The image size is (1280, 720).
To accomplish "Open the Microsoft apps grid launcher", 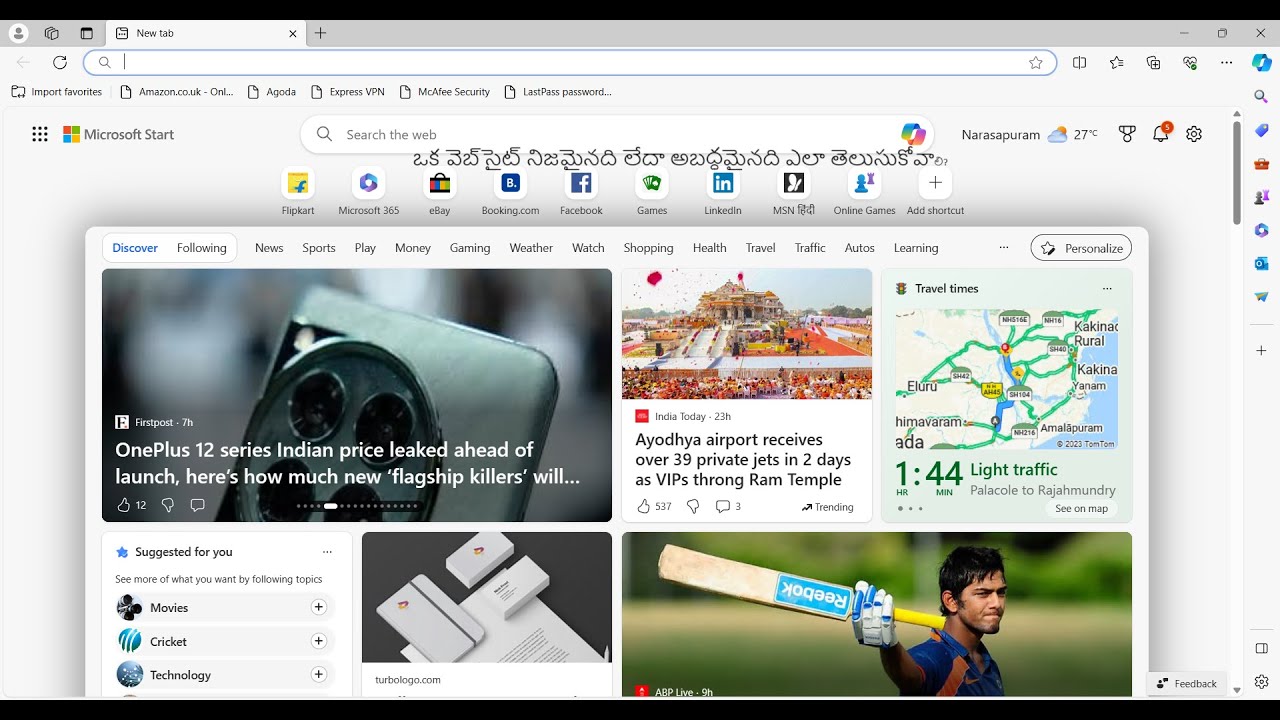I will tap(40, 134).
